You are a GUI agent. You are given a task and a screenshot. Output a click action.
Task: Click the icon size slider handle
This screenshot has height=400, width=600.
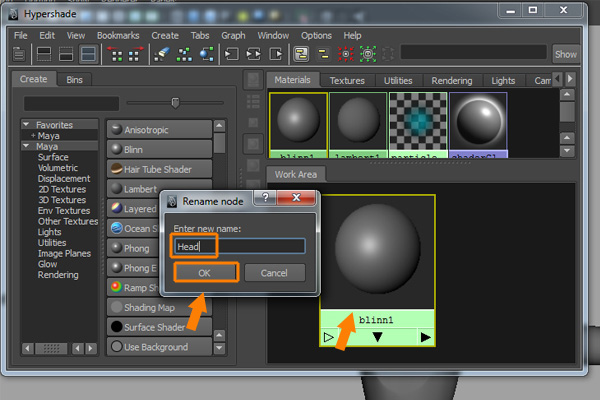(x=175, y=103)
